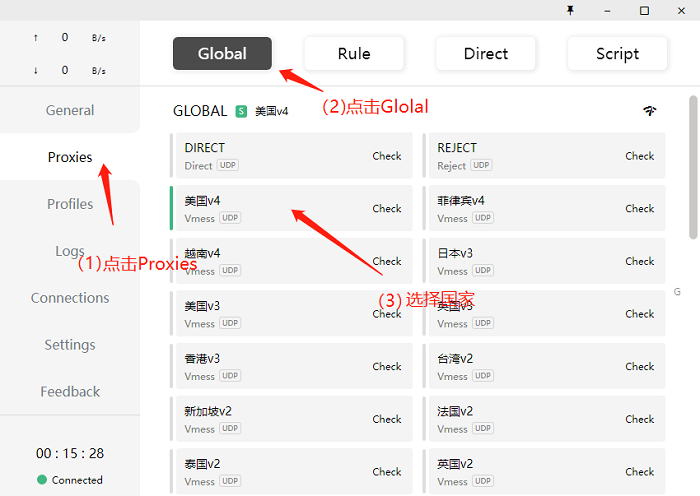Switch proxy mode to Direct
700x496 pixels.
point(486,54)
